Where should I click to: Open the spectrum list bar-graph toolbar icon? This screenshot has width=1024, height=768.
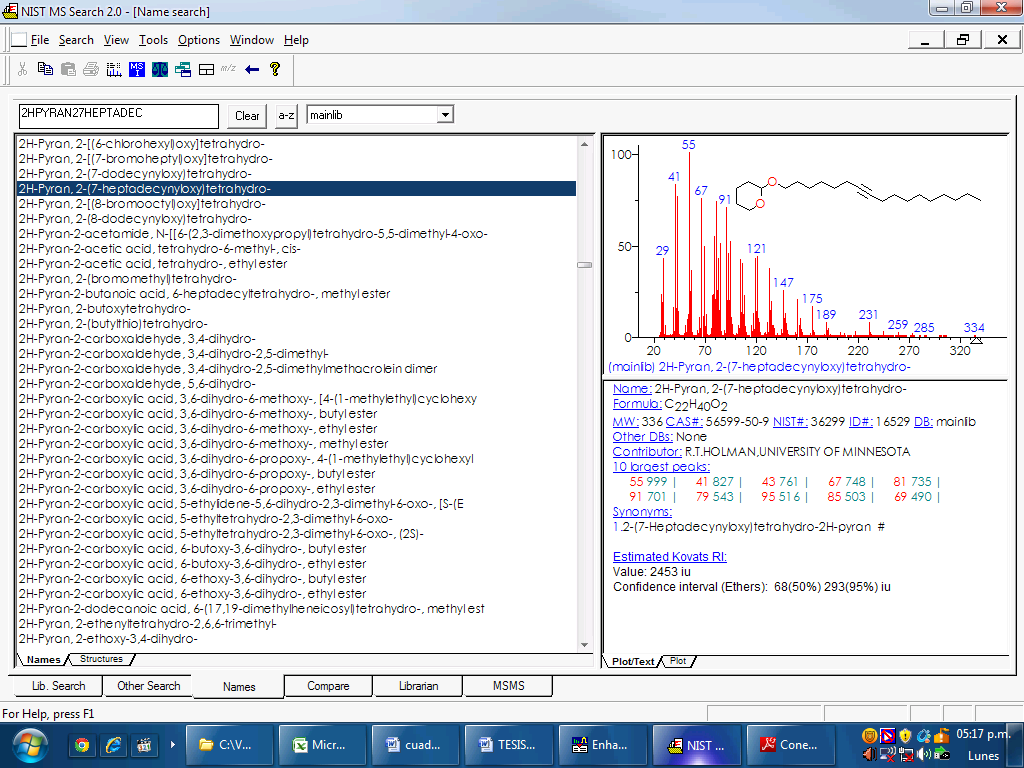click(x=114, y=69)
